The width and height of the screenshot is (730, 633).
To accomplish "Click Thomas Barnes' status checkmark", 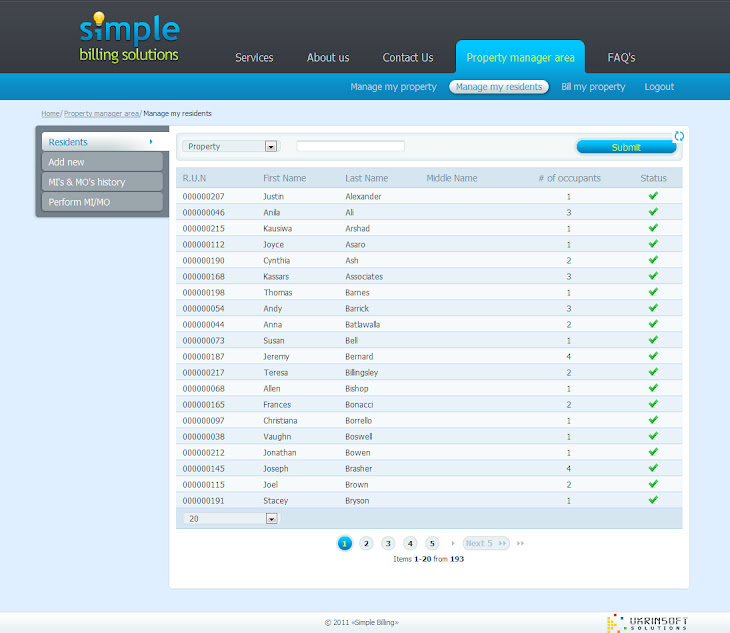I will [653, 292].
